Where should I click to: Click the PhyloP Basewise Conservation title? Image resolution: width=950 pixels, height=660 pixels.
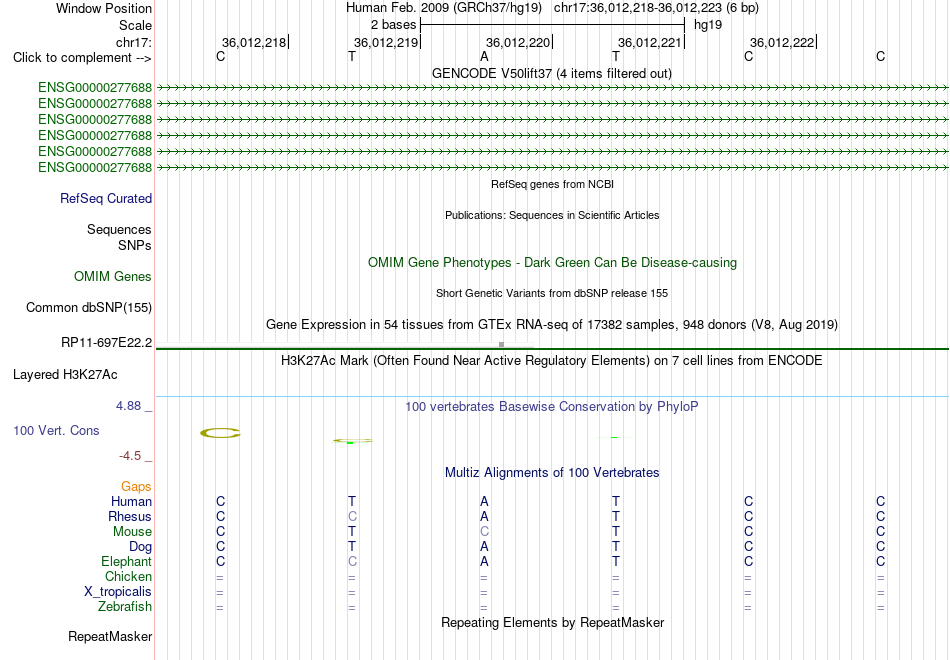coord(552,407)
